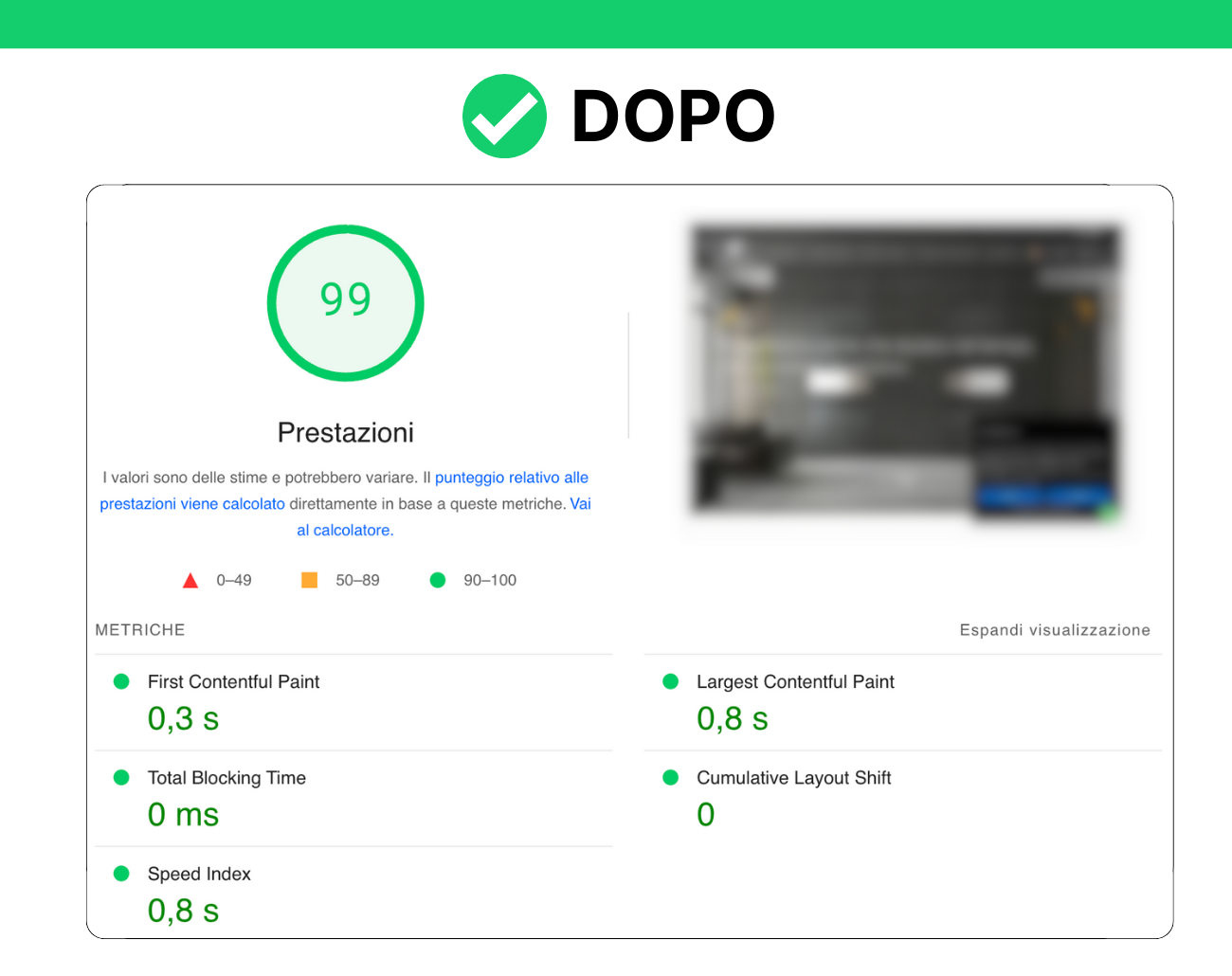Click green dot next to First Contentful Paint

tap(121, 681)
